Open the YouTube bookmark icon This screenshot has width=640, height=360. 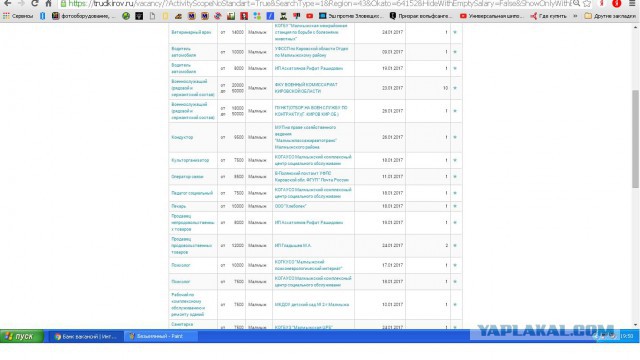point(310,16)
